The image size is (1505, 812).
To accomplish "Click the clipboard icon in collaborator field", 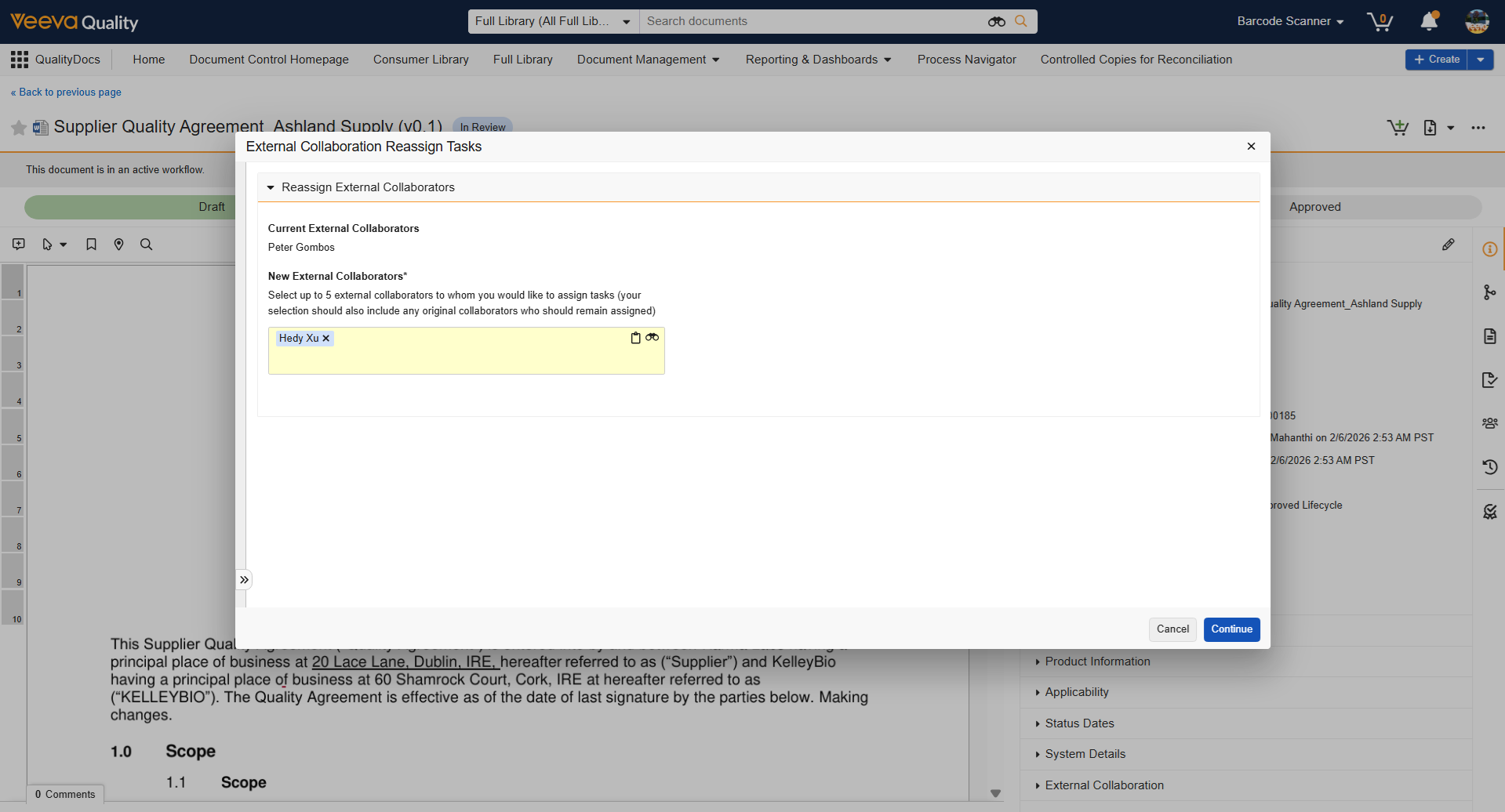I will (x=635, y=338).
